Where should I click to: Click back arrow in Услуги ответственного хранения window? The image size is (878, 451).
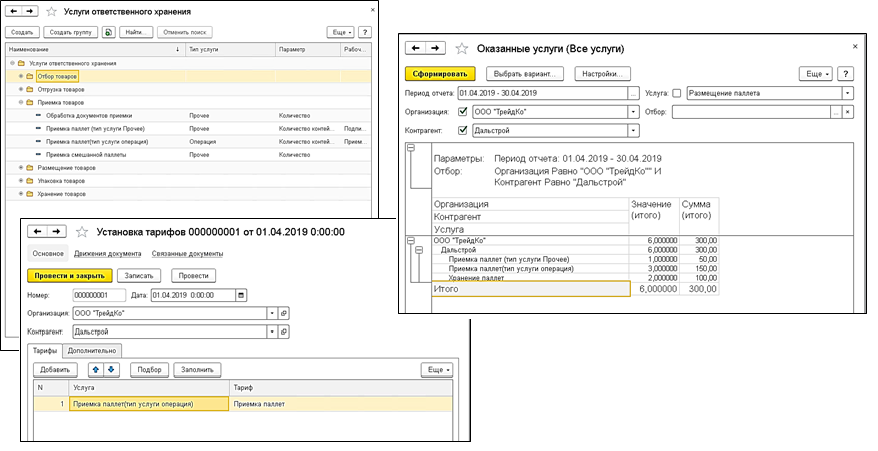click(x=14, y=11)
